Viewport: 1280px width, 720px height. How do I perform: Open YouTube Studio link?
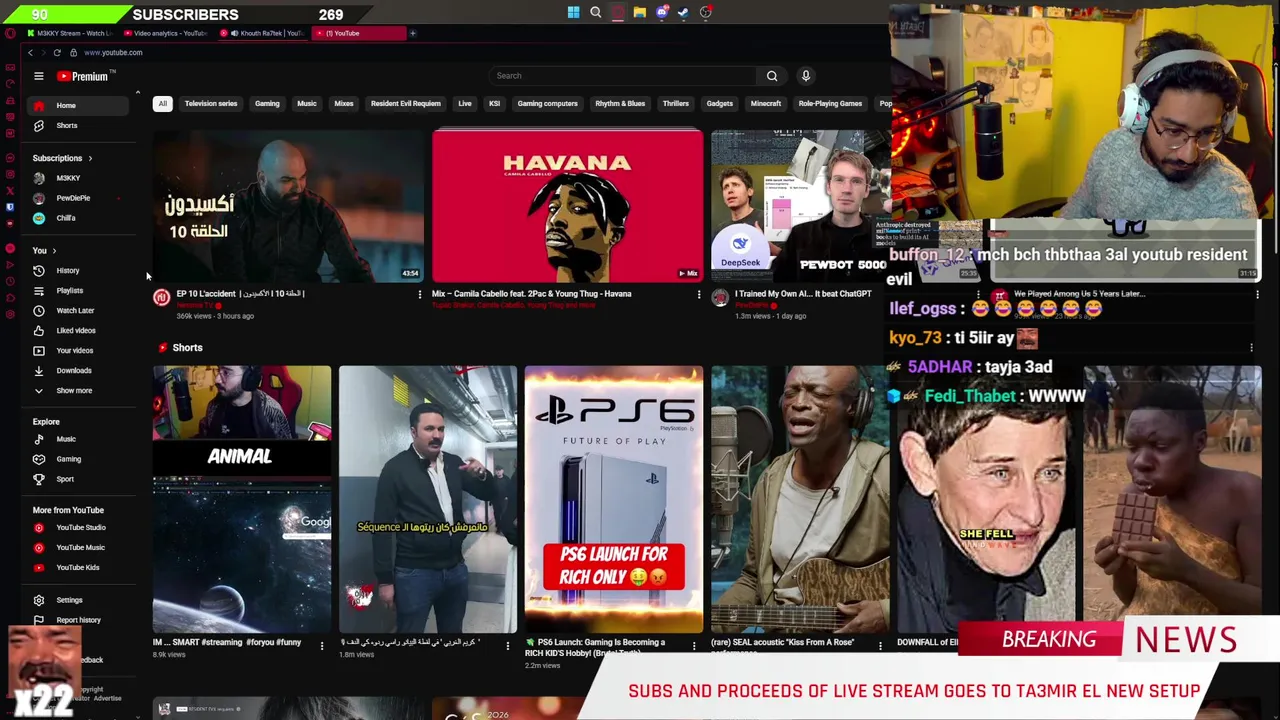[x=81, y=527]
